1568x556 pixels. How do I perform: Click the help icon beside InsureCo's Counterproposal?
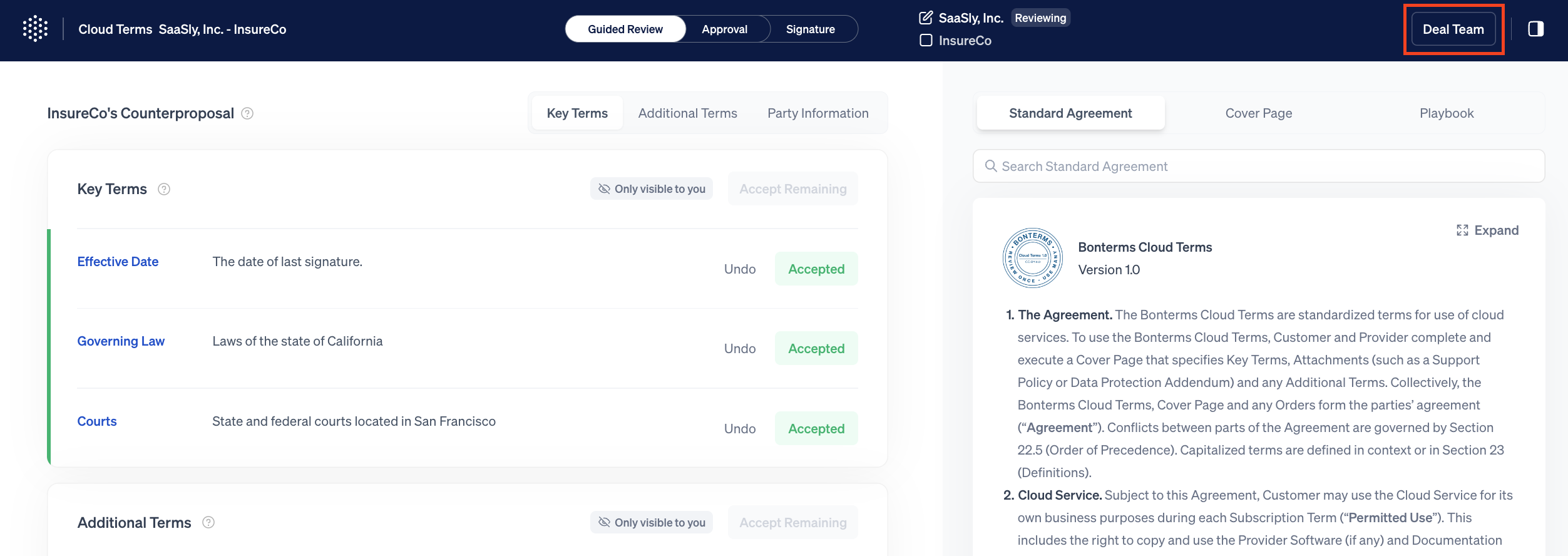click(x=247, y=113)
